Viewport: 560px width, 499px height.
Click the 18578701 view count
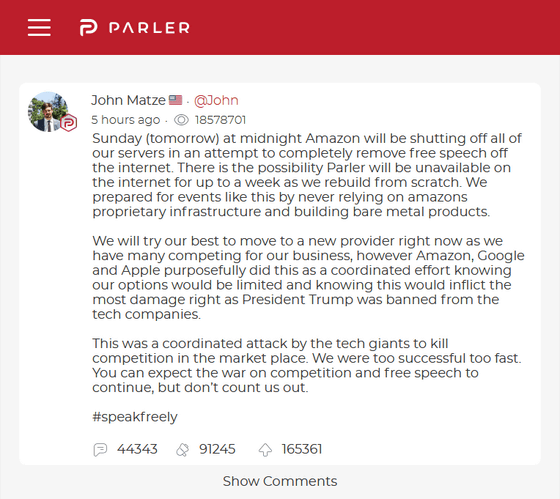[220, 120]
